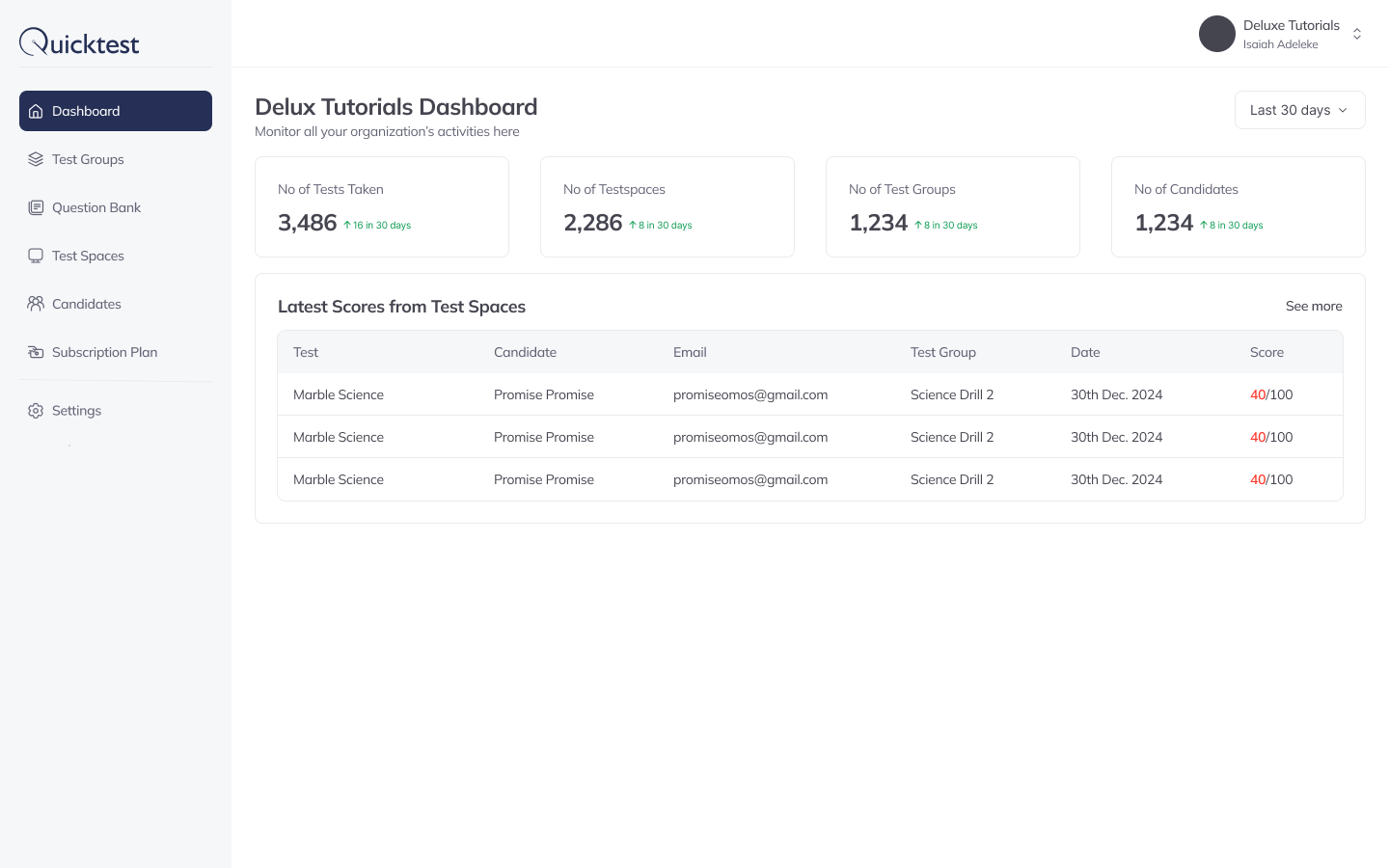
Task: Open Settings from the sidebar
Action: [76, 411]
